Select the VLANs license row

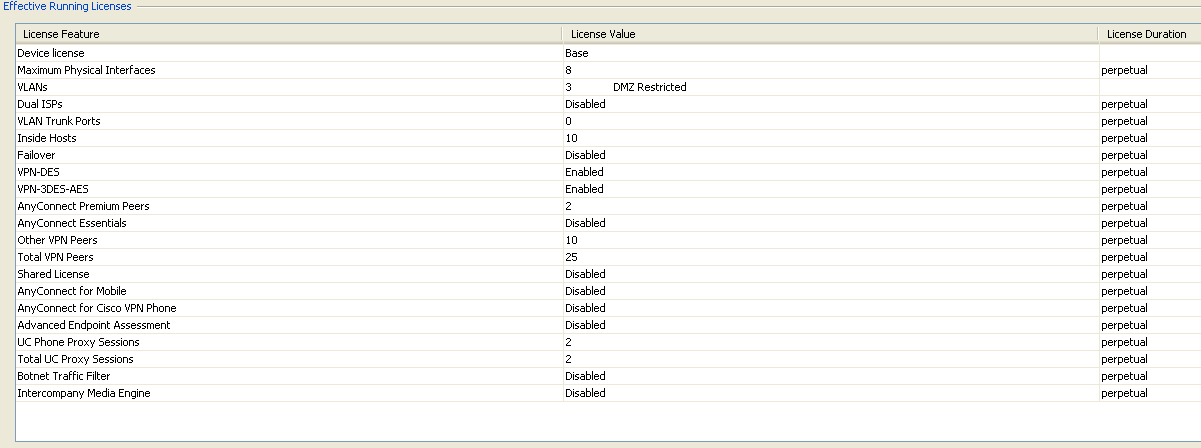point(32,87)
